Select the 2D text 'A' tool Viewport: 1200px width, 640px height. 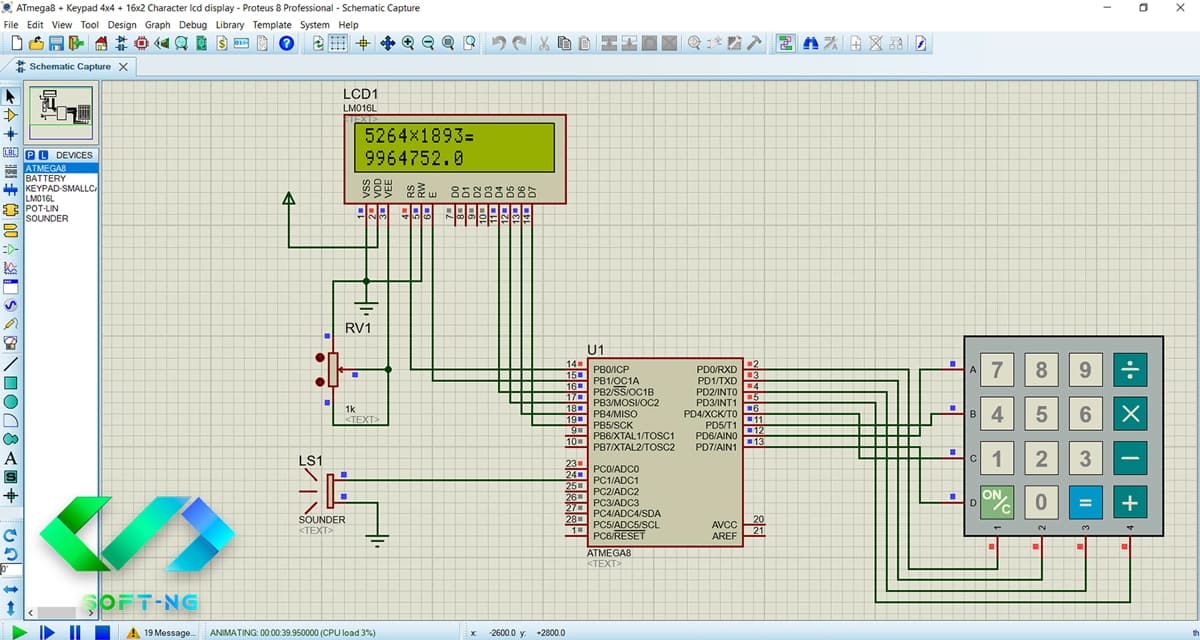[11, 458]
